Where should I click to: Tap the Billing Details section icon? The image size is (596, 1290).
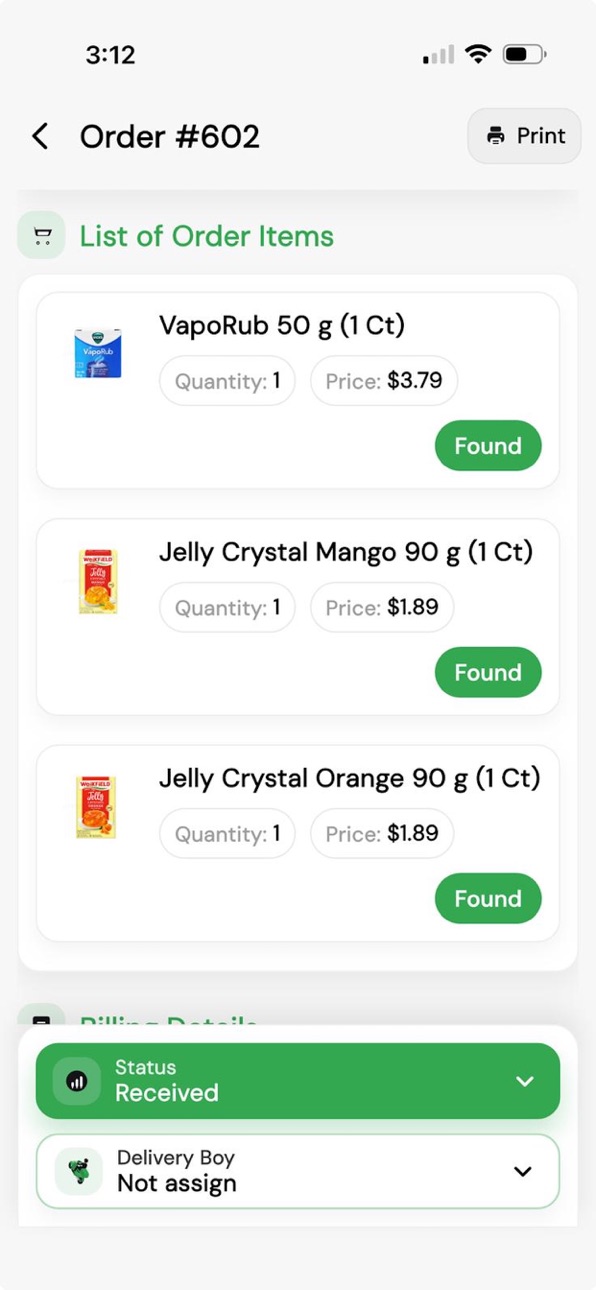tap(42, 1015)
